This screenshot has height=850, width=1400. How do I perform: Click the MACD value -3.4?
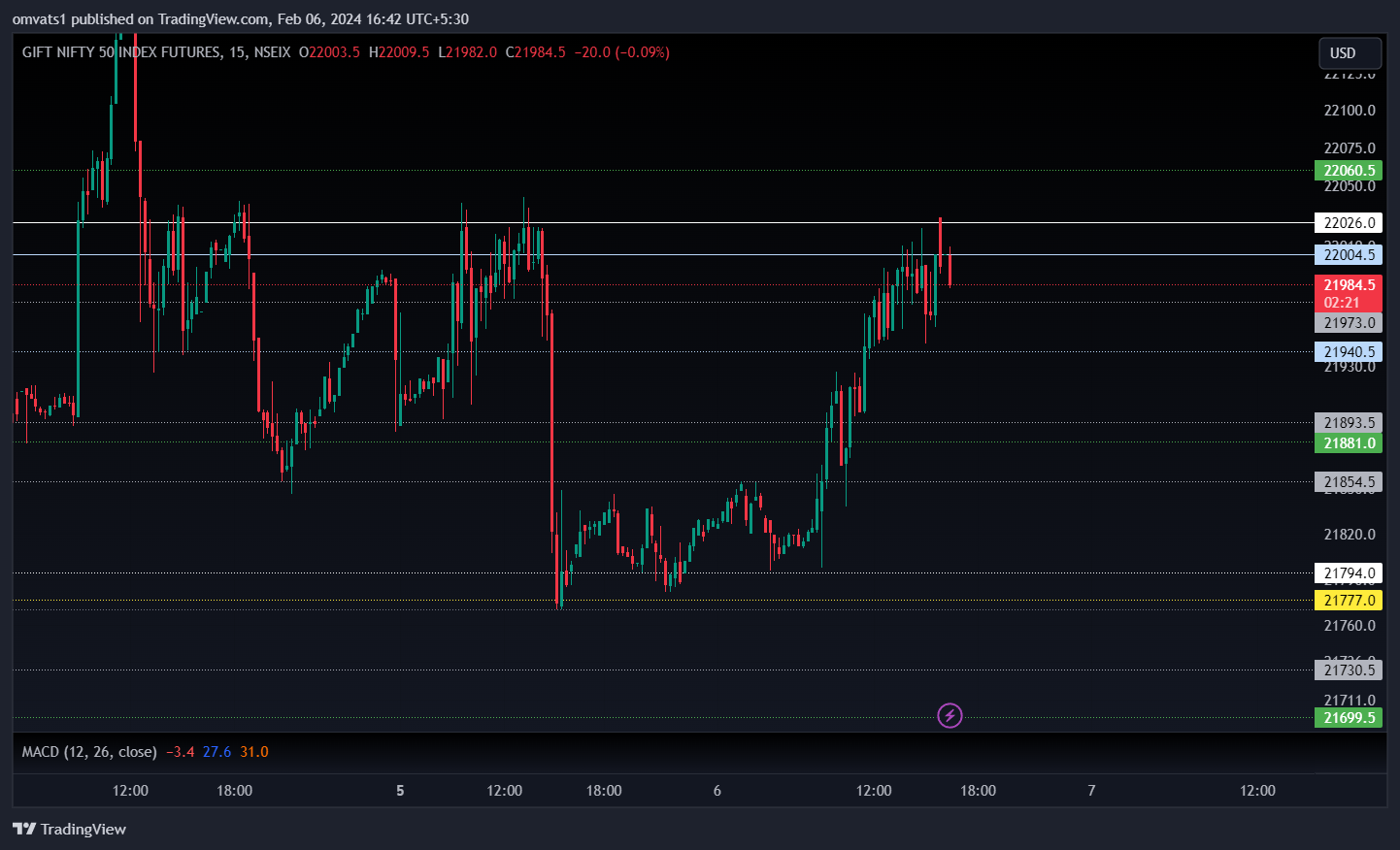pyautogui.click(x=181, y=752)
